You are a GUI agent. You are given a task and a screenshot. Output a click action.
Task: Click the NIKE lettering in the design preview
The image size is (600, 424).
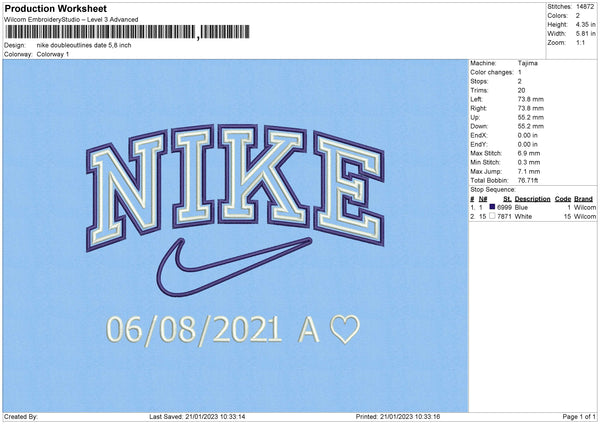click(235, 187)
